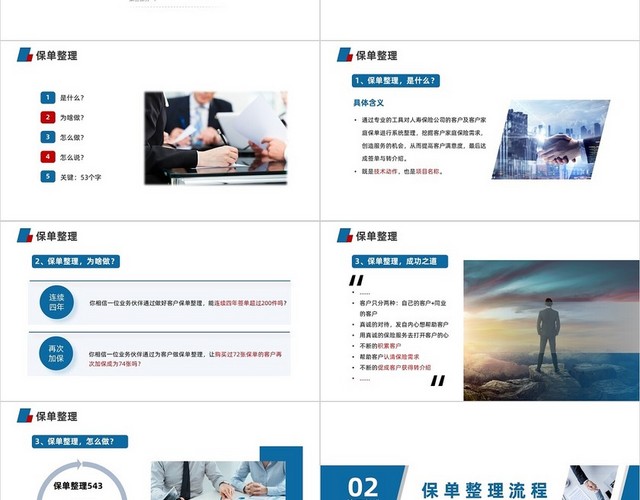The height and width of the screenshot is (500, 640).
Task: Click the red text 认清保险需求
Action: (x=401, y=357)
